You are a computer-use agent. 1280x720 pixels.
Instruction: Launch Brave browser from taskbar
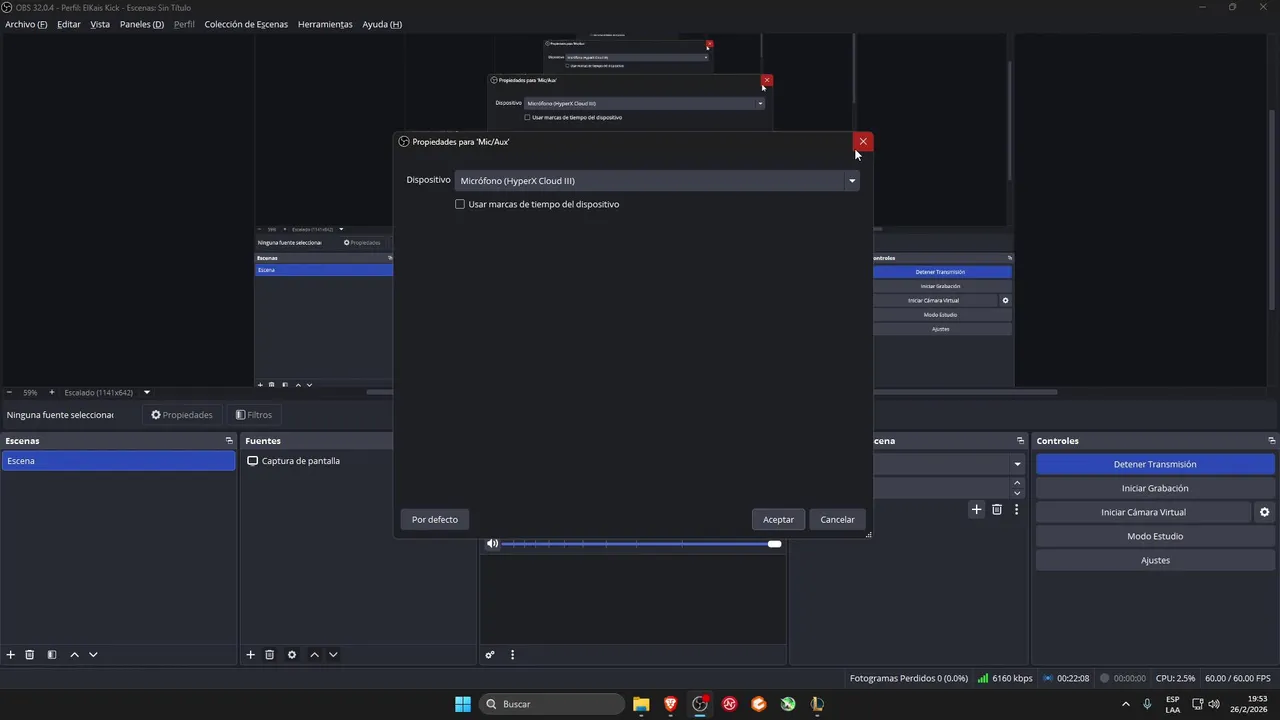(x=671, y=704)
